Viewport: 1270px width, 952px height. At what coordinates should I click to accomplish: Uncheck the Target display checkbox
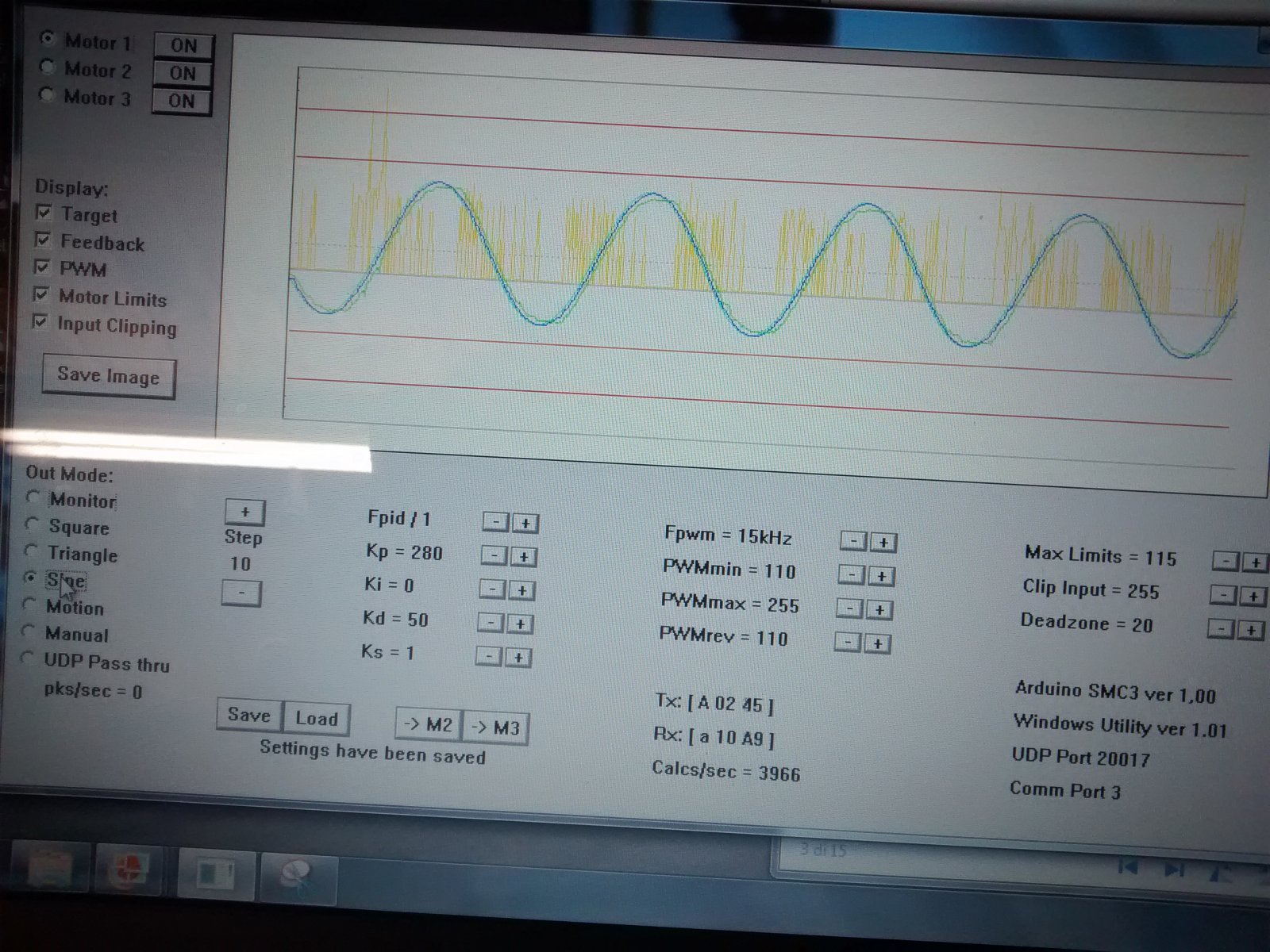[44, 213]
